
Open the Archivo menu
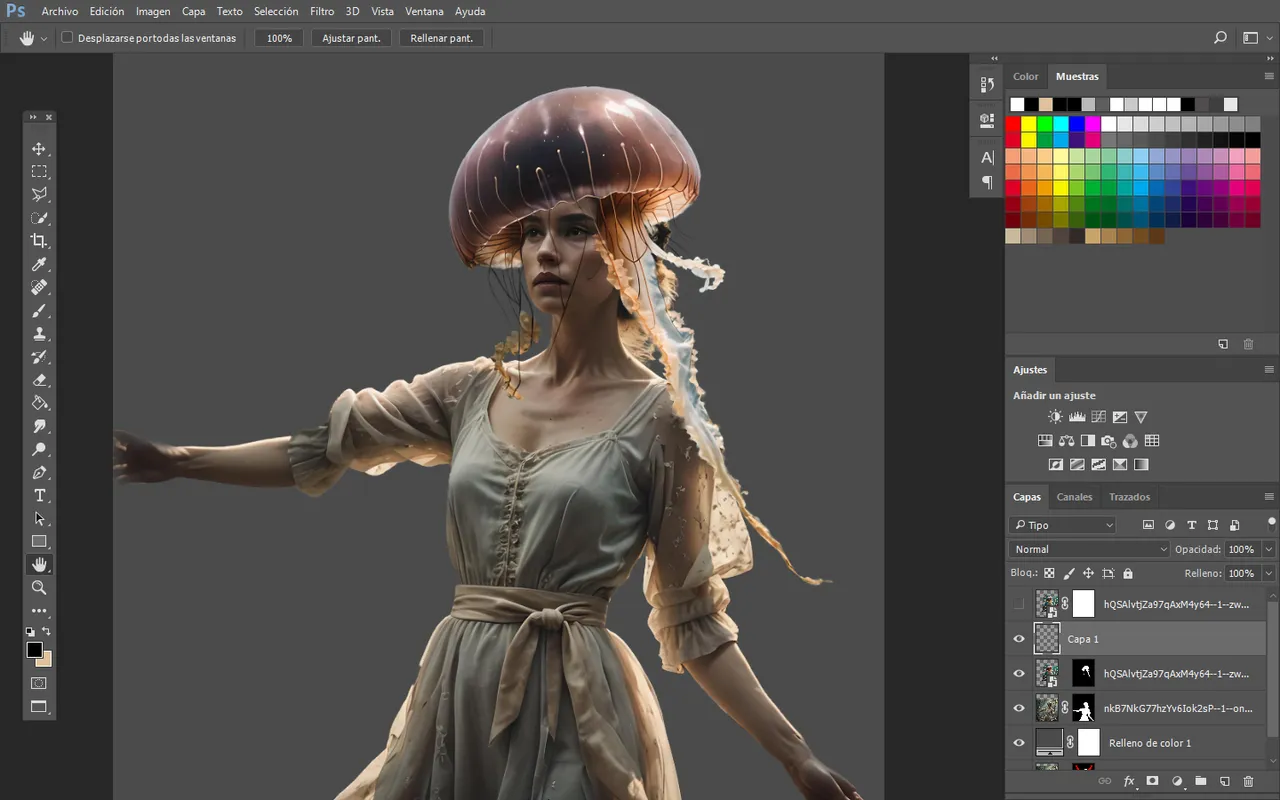pos(60,12)
